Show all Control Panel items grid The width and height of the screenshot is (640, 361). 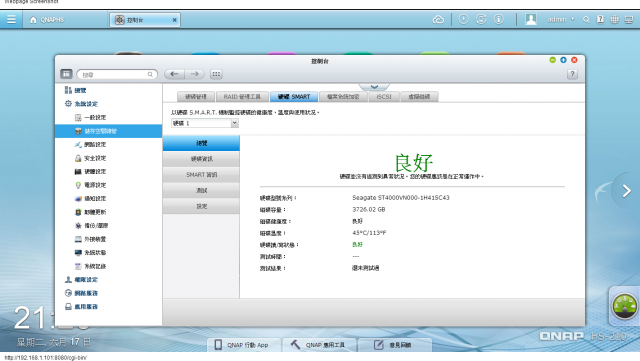pos(216,74)
